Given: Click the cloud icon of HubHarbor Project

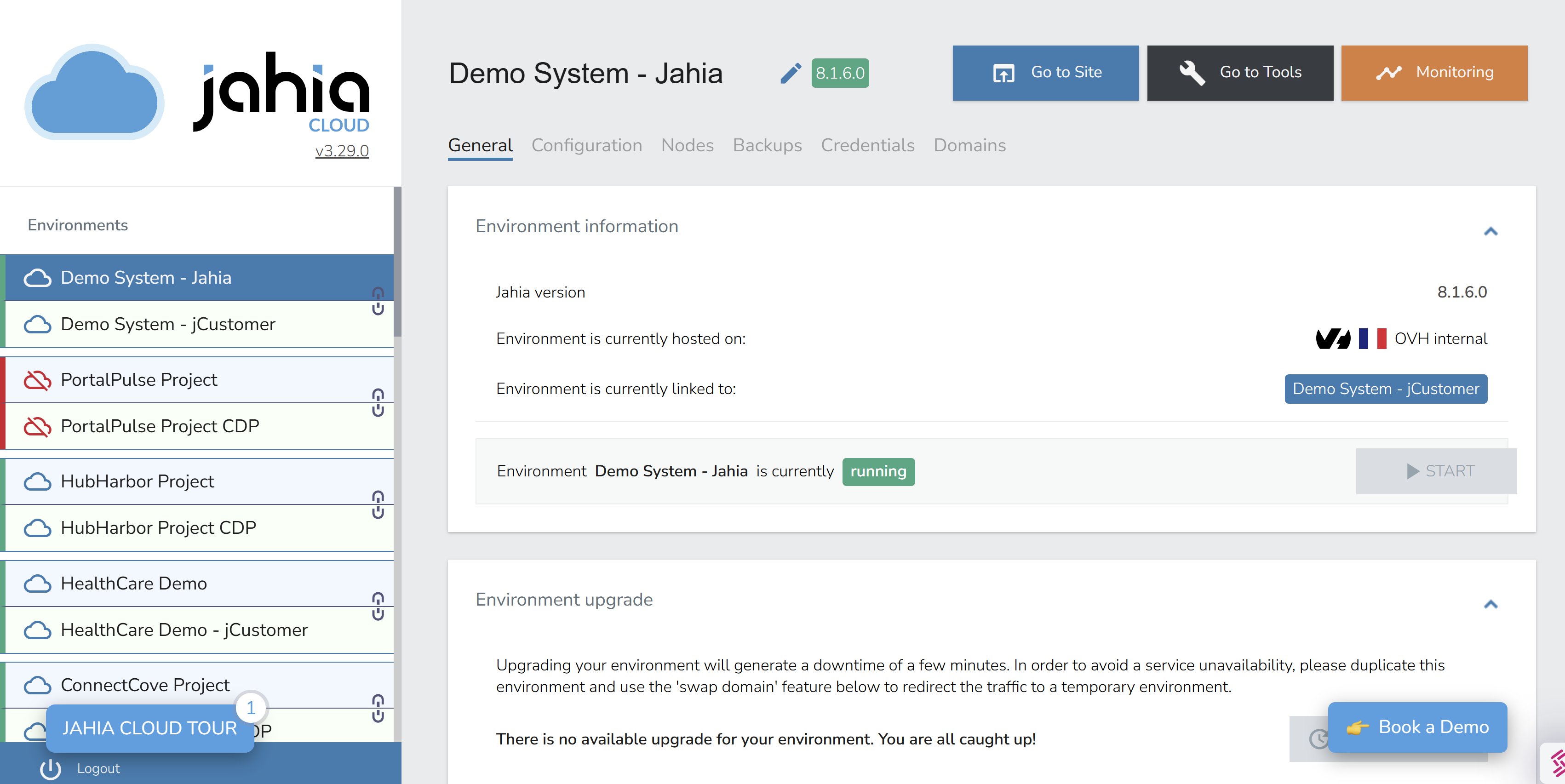Looking at the screenshot, I should coord(37,481).
